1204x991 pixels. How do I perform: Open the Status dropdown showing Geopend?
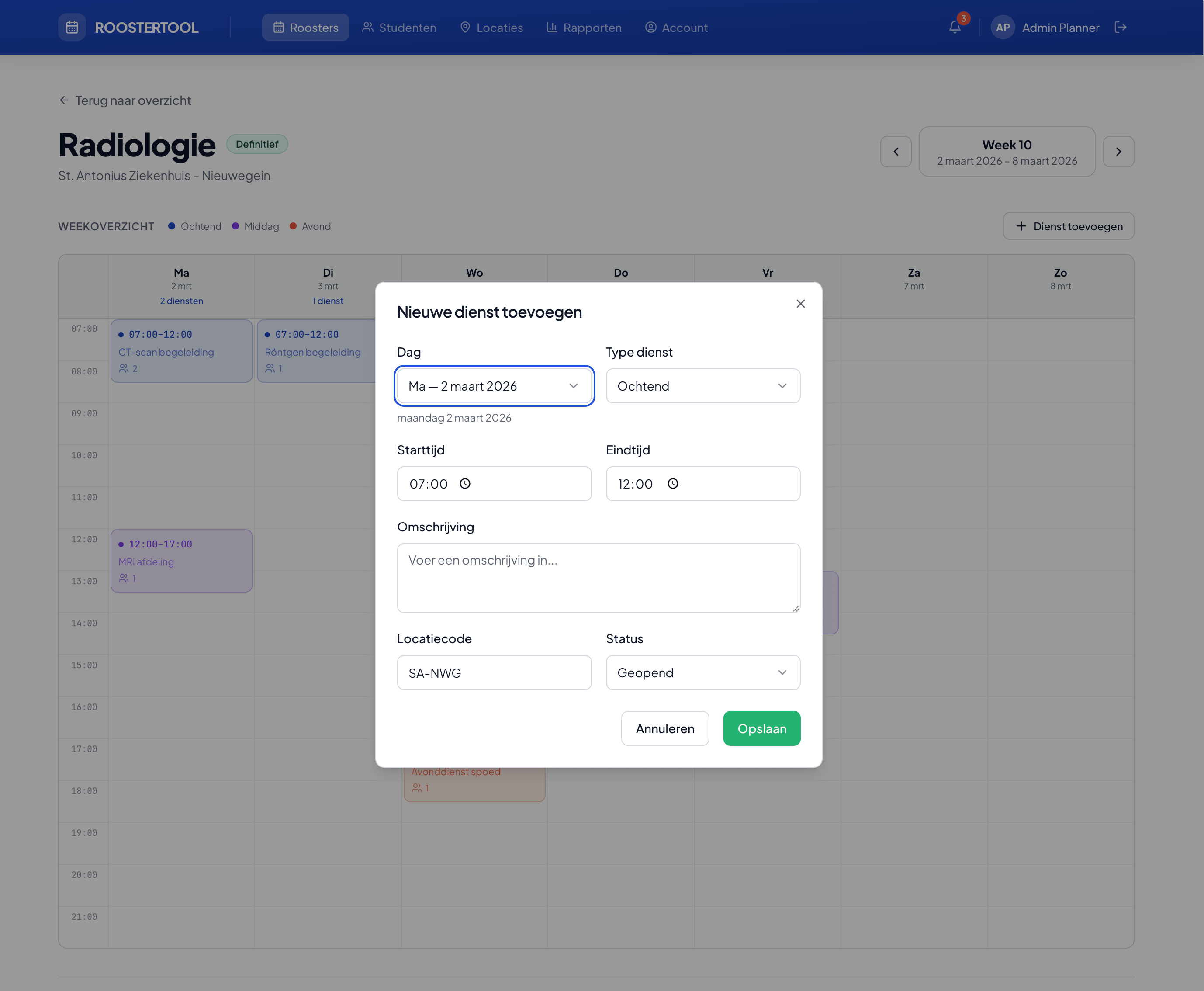(x=702, y=672)
